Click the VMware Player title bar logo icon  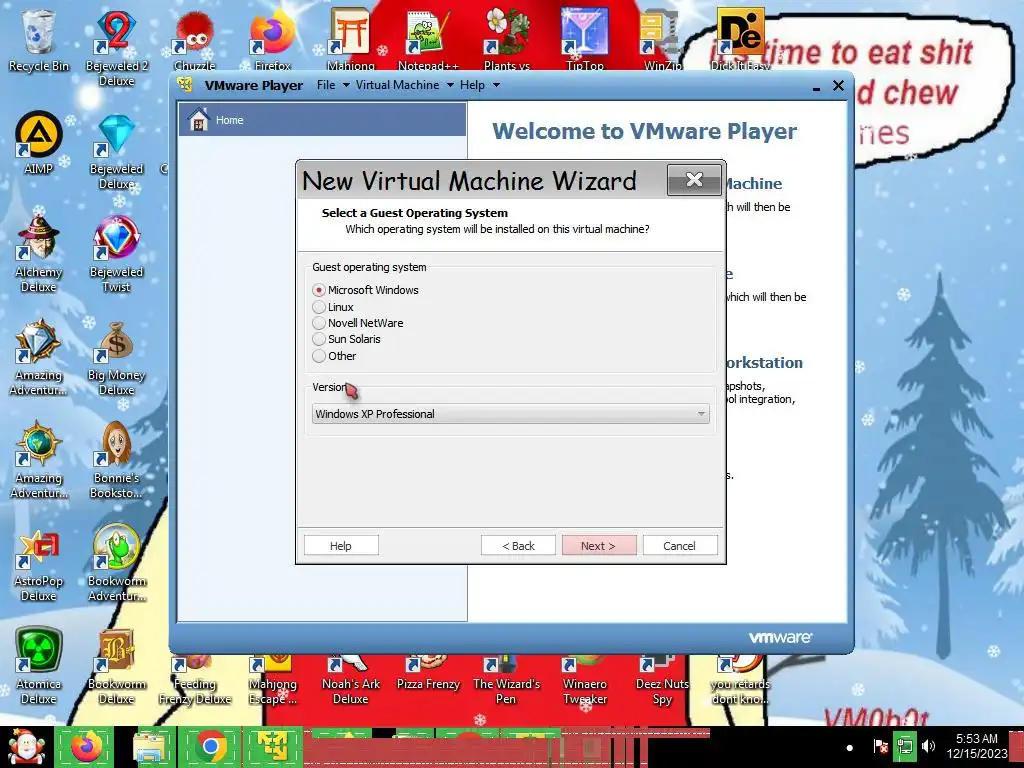[185, 85]
